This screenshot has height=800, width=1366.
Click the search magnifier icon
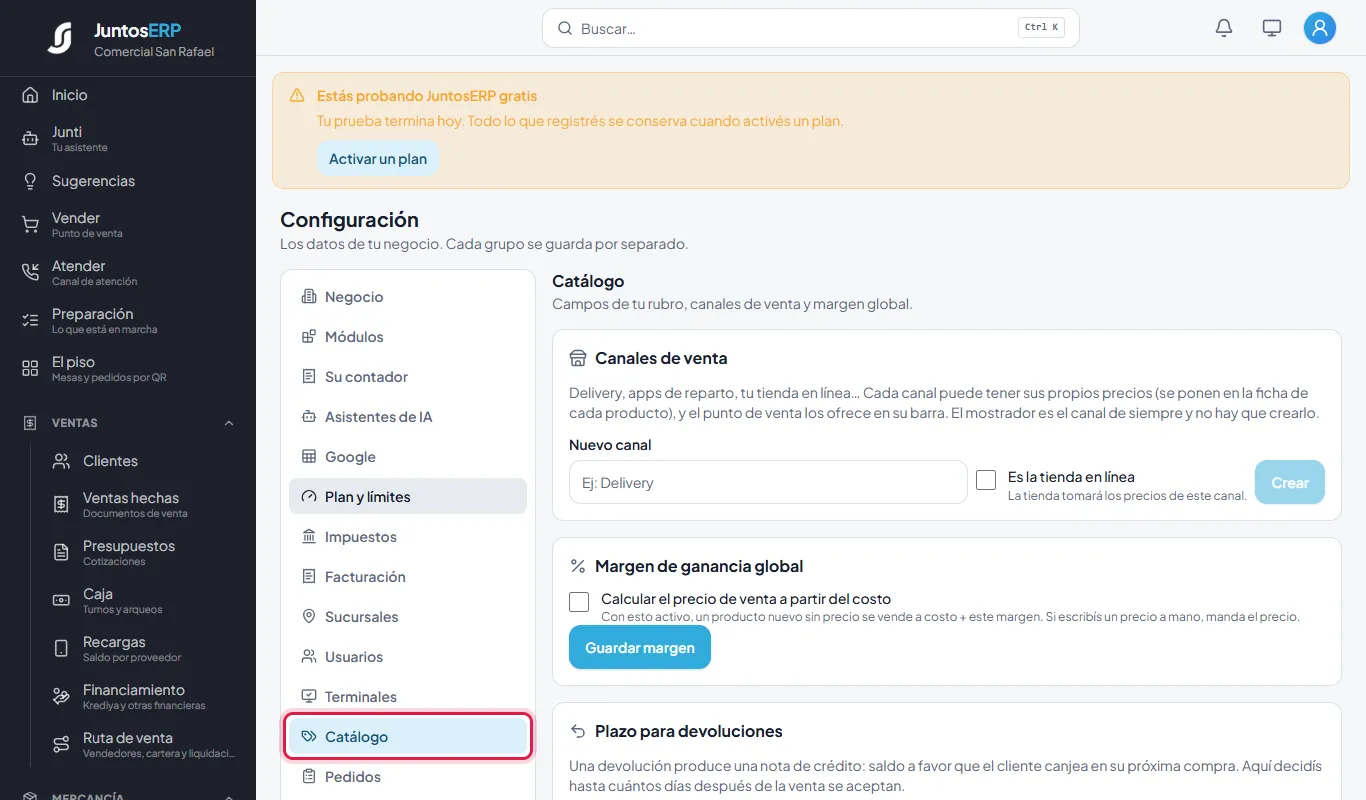click(x=565, y=28)
